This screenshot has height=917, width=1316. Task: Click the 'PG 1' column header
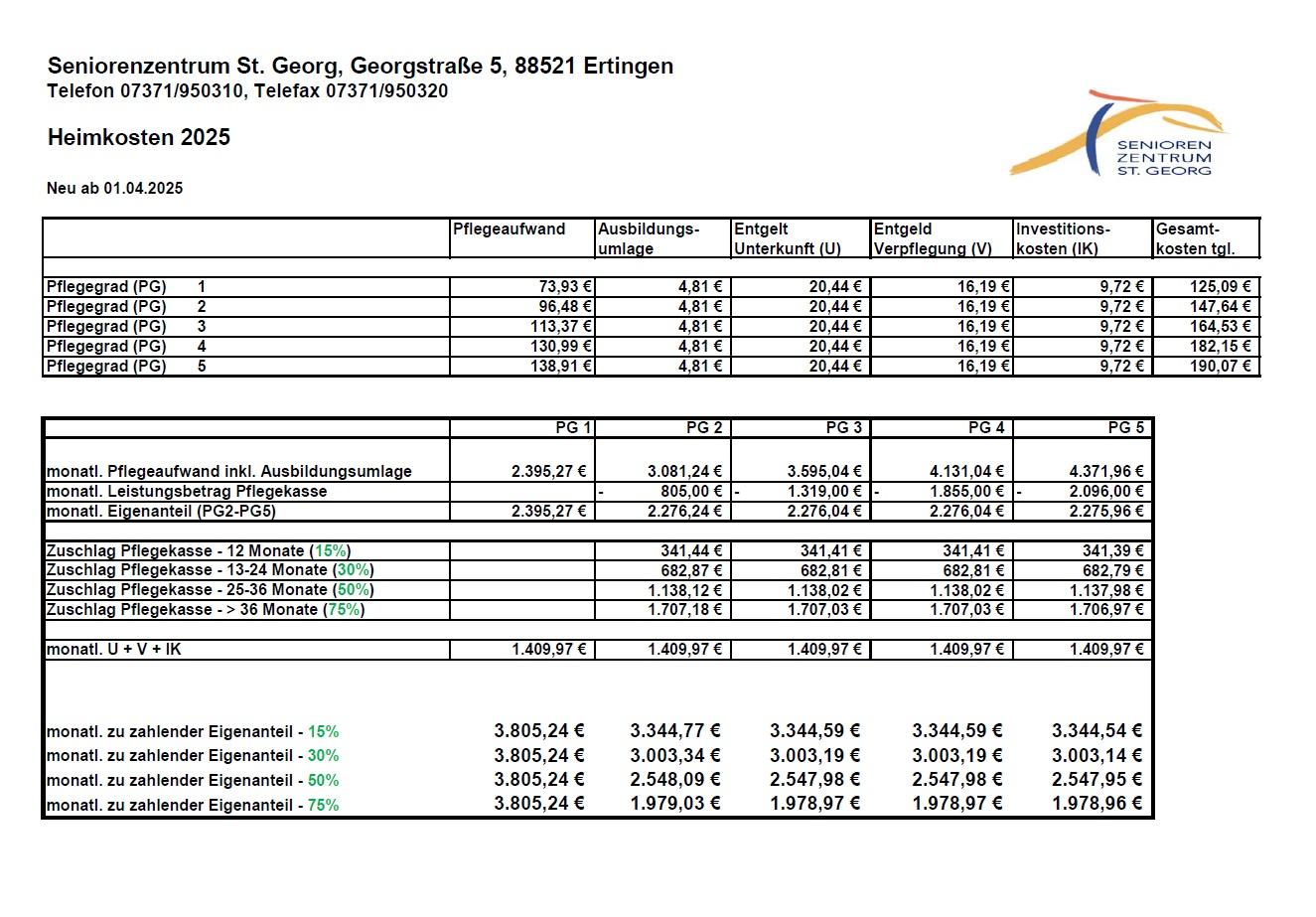click(x=573, y=428)
